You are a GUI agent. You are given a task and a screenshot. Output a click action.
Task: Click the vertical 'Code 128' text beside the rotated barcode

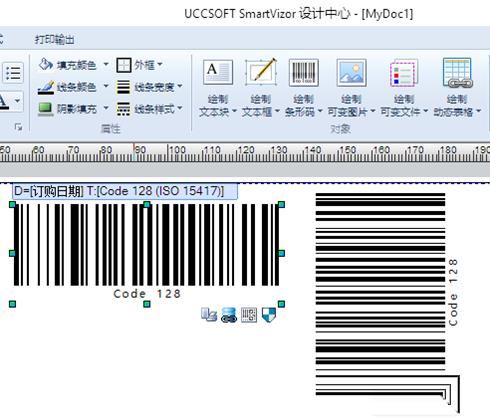coord(453,292)
